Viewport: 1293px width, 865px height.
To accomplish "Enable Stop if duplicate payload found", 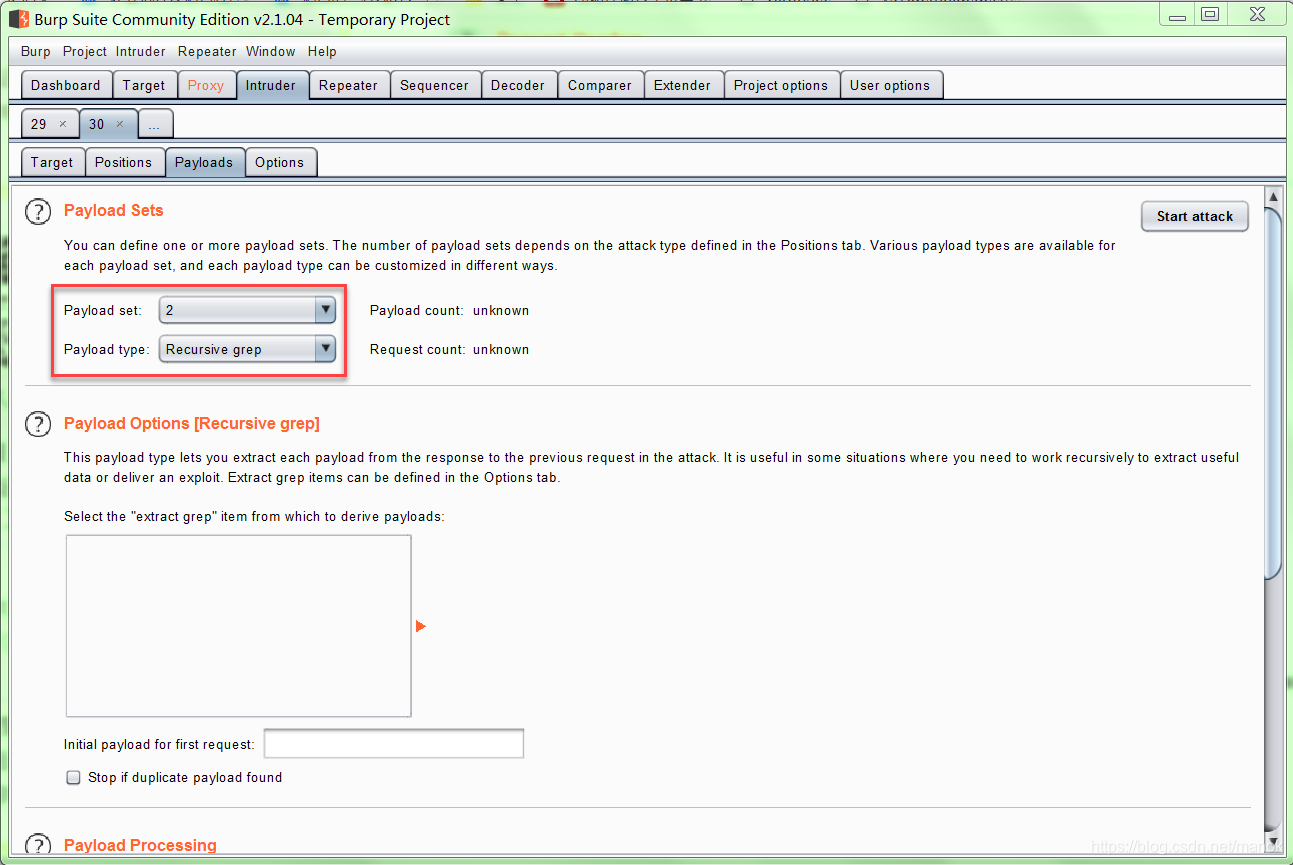I will 73,777.
